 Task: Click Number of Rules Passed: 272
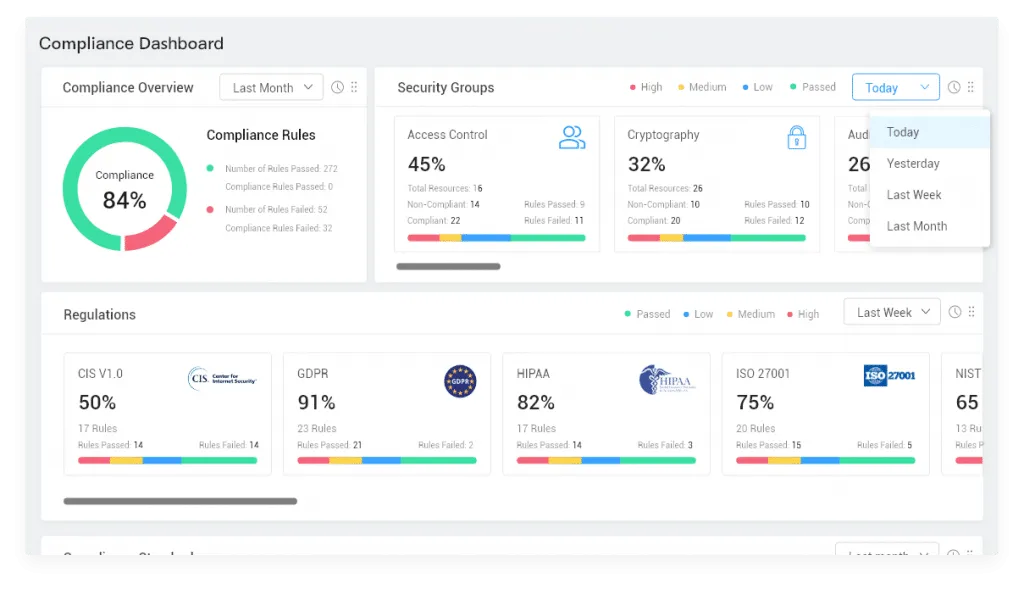coord(281,168)
